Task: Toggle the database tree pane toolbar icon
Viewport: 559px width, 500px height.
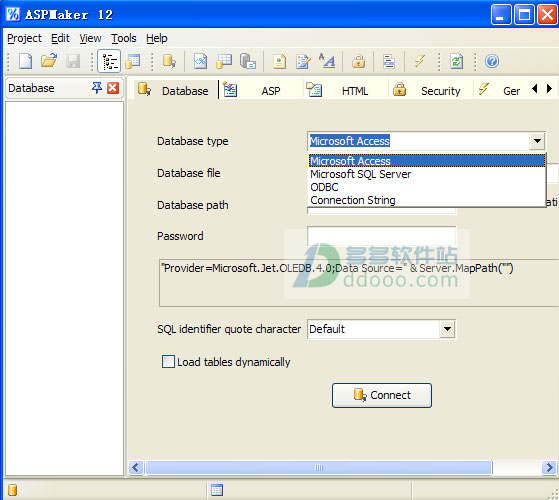Action: tap(109, 61)
